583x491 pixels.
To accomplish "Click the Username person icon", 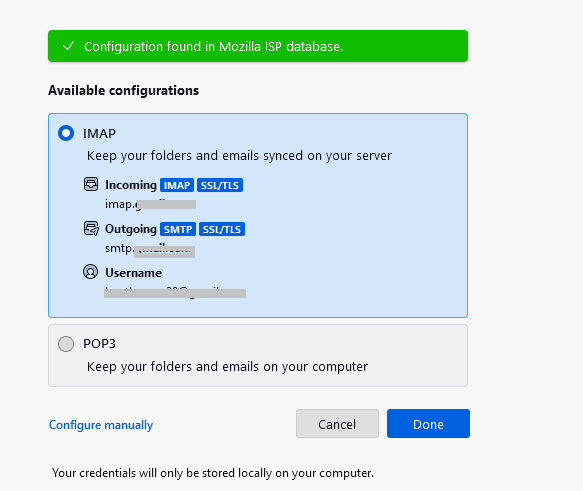I will pyautogui.click(x=90, y=272).
